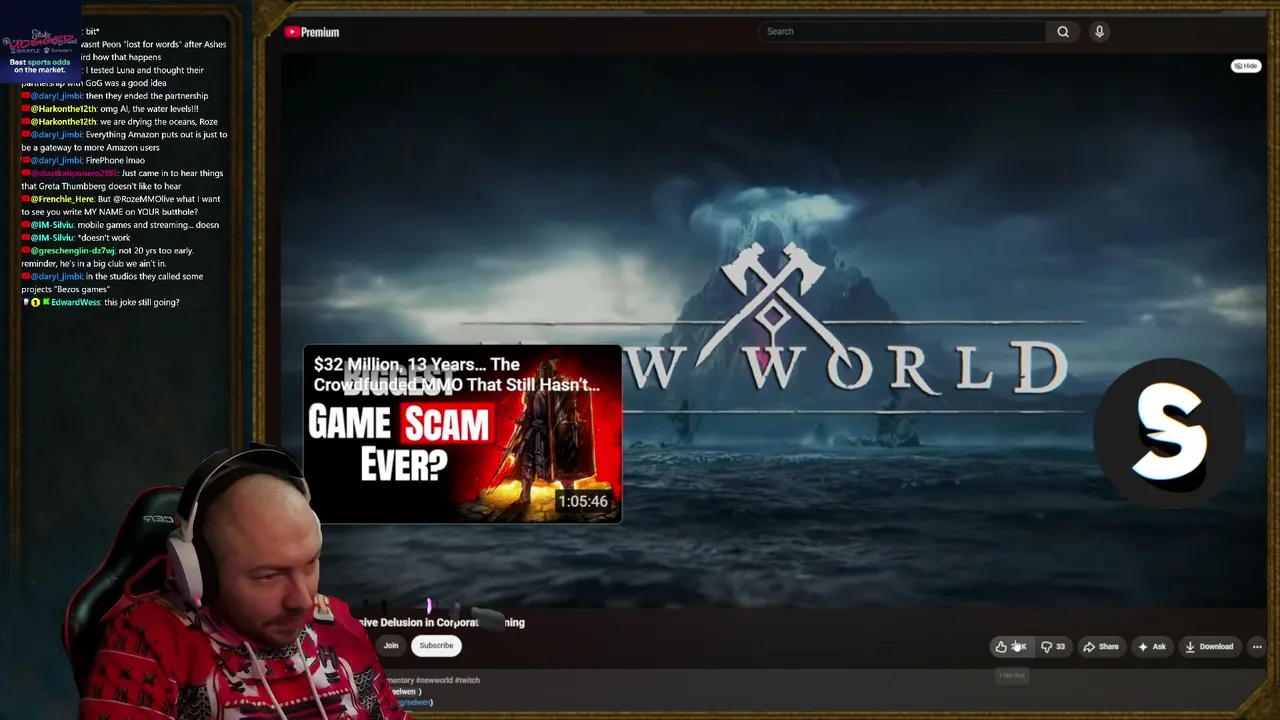Download this video
This screenshot has width=1280, height=720.
1209,647
